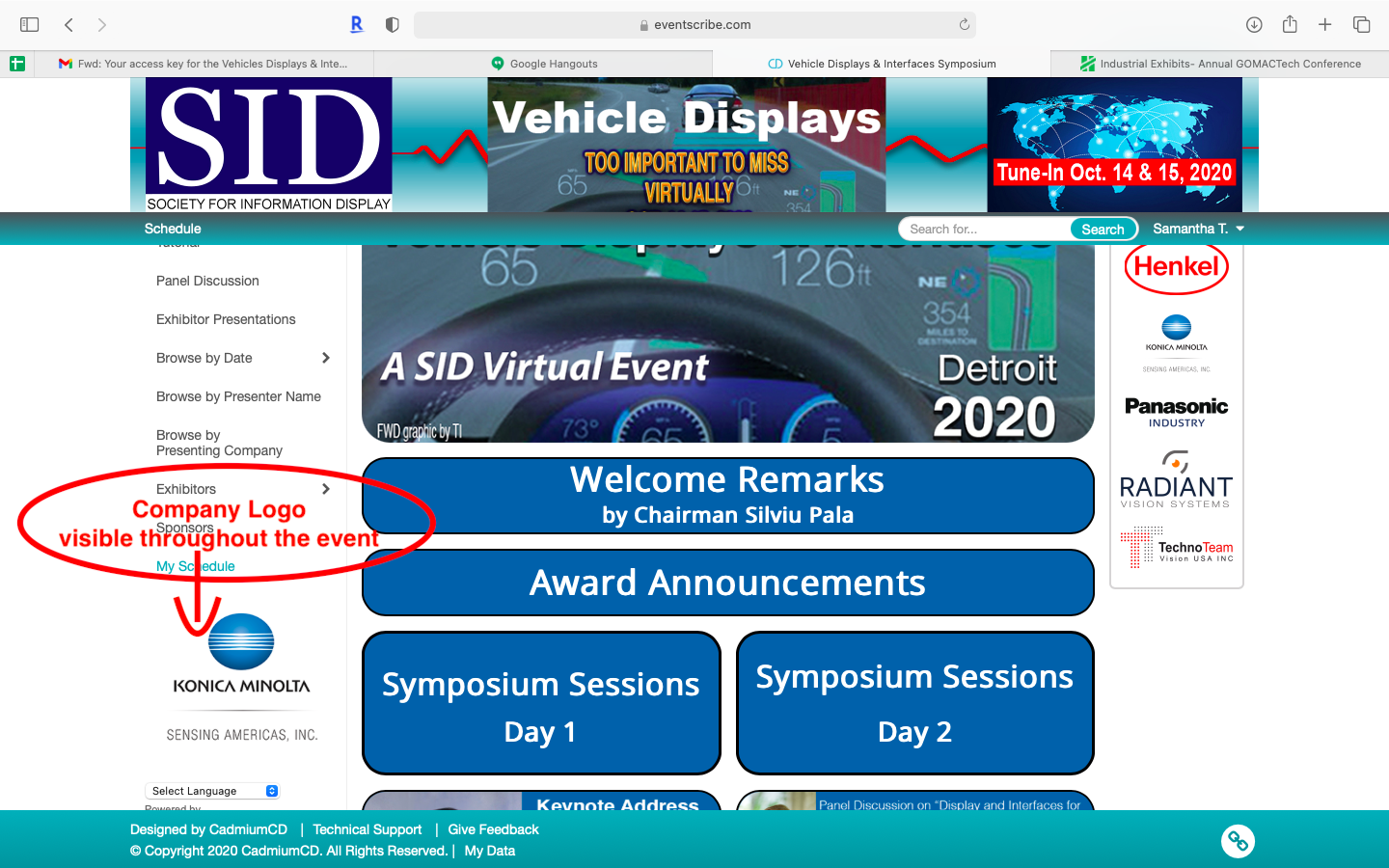Open the Konica Minolta sponsor logo on the right
This screenshot has width=1389, height=868.
coord(1177,343)
